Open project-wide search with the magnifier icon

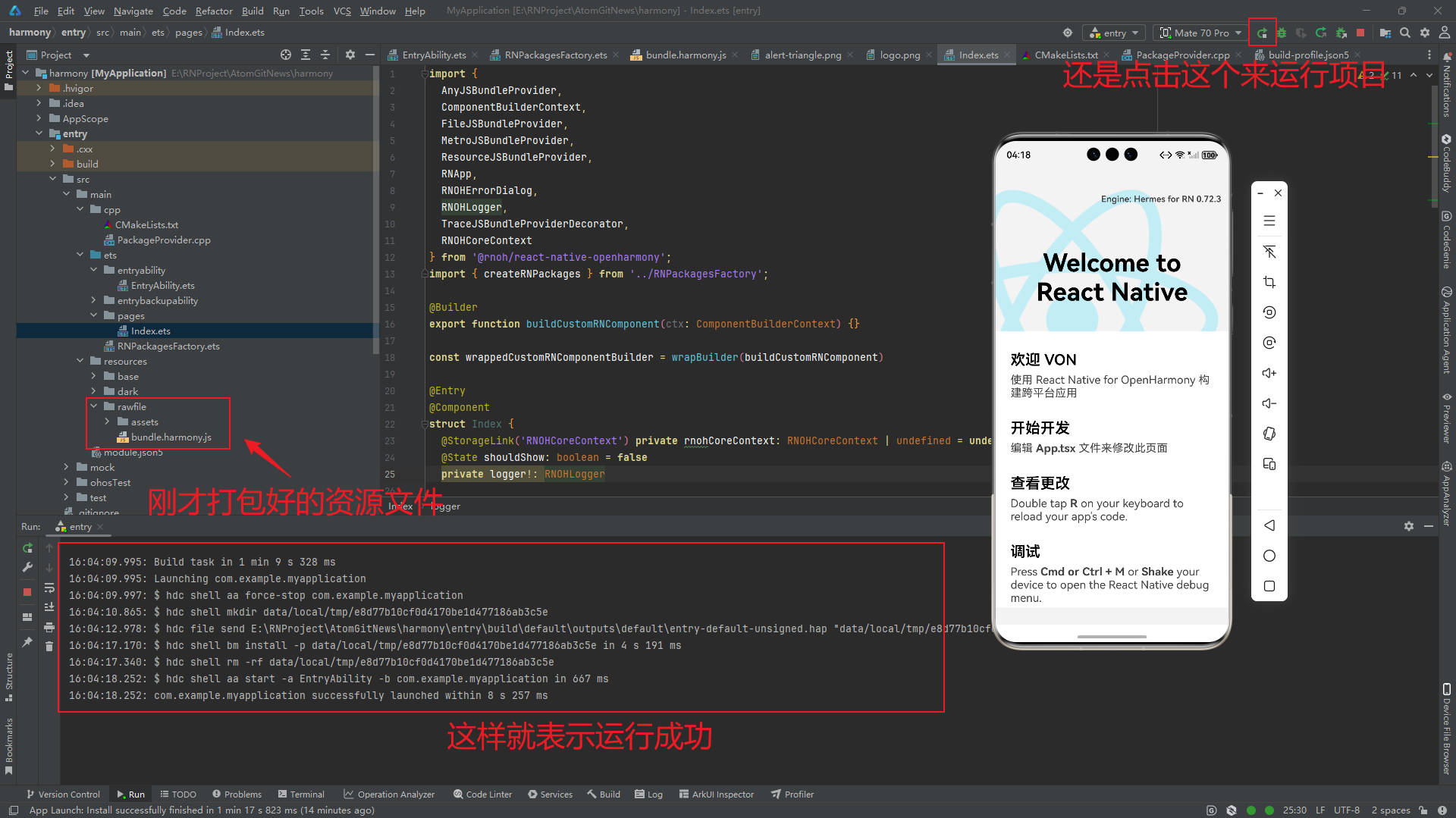pyautogui.click(x=1405, y=33)
